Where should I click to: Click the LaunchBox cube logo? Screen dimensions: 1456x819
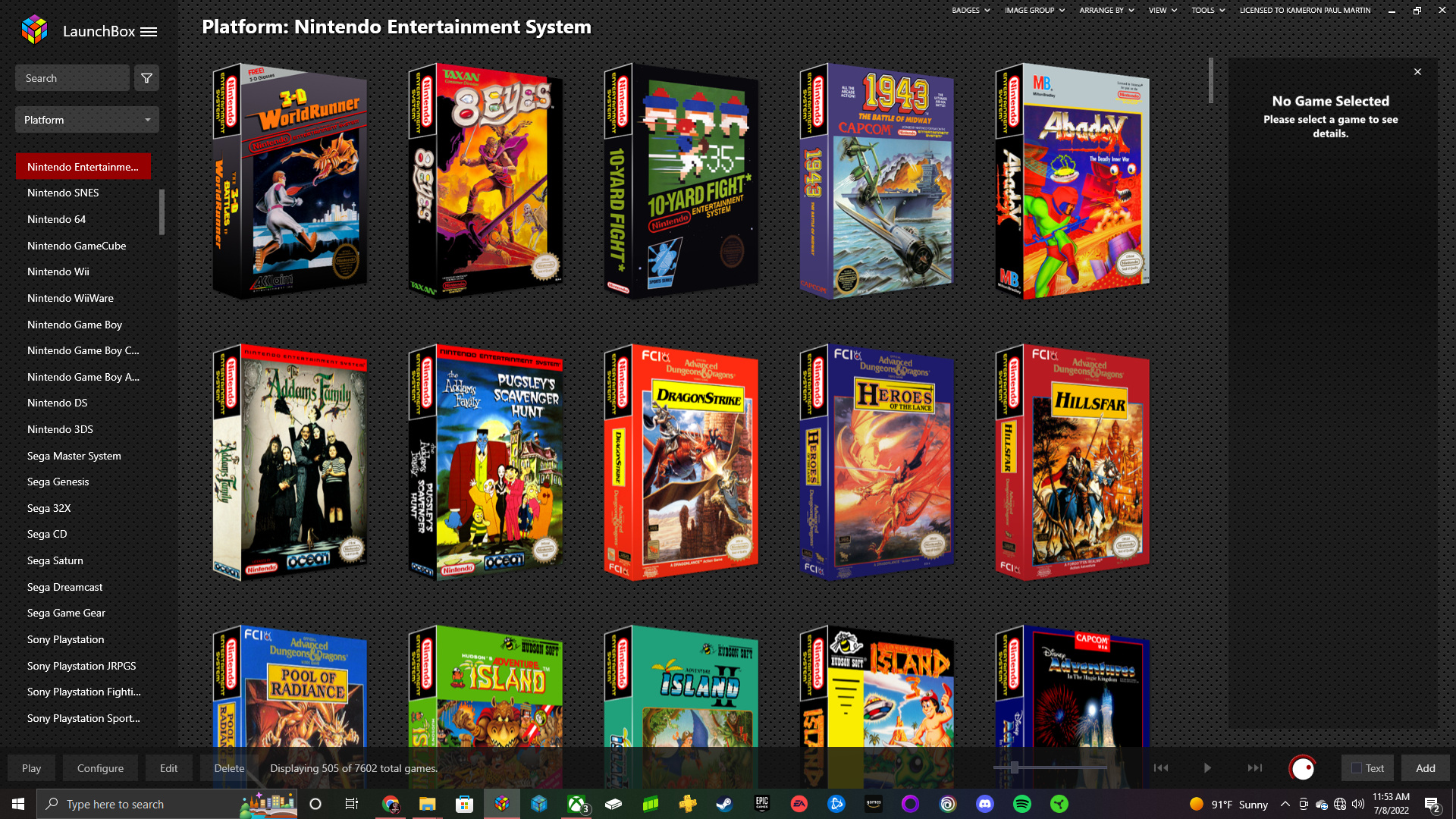point(35,30)
